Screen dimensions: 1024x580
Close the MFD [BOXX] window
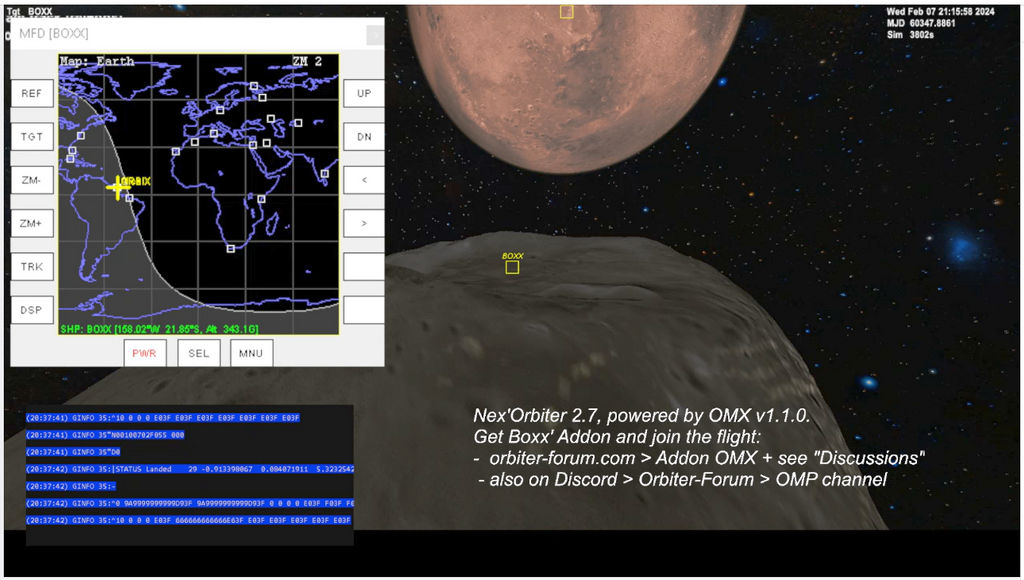pos(375,34)
